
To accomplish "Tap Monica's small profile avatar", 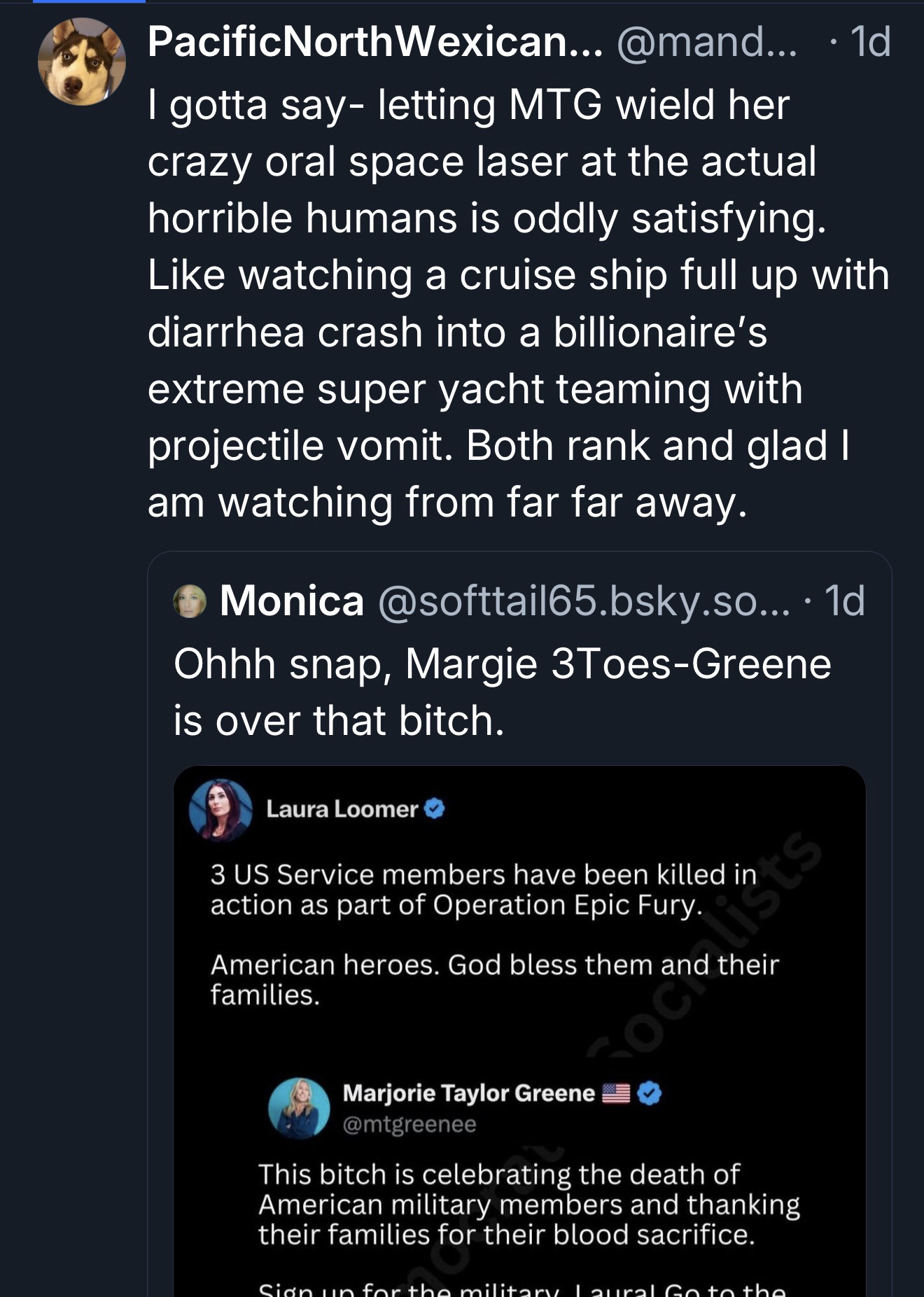I will [190, 601].
